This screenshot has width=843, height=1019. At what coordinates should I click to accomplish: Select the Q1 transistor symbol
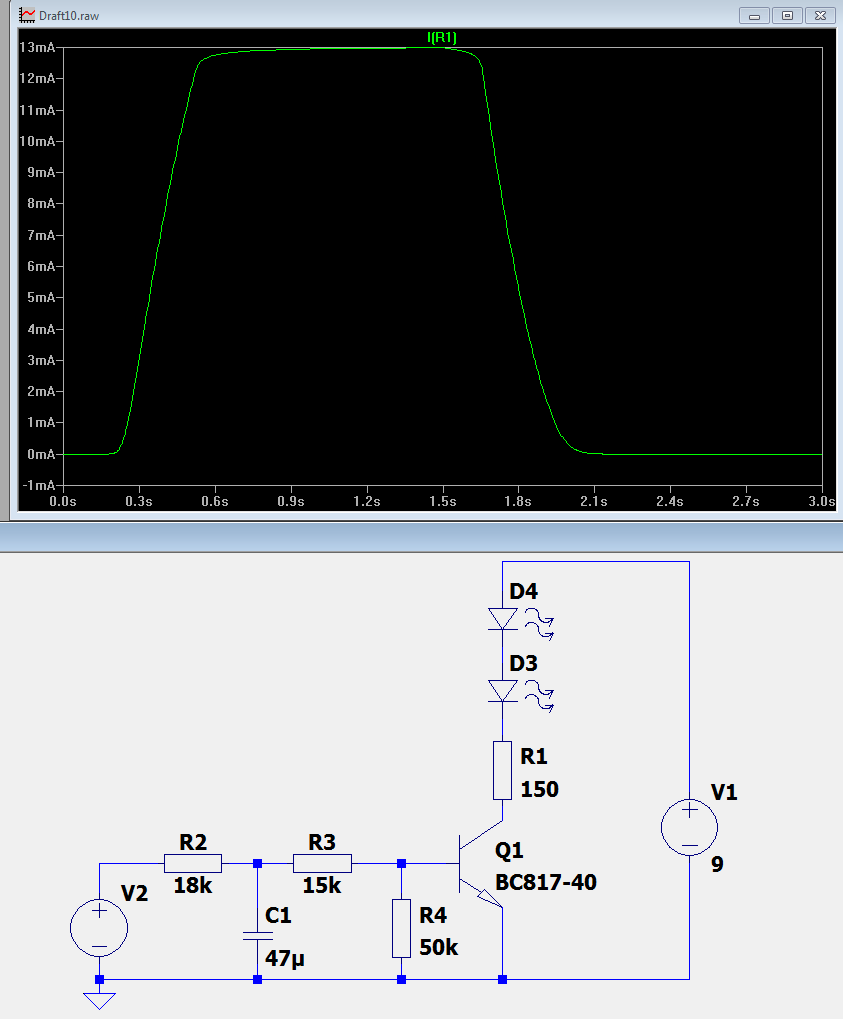[480, 864]
